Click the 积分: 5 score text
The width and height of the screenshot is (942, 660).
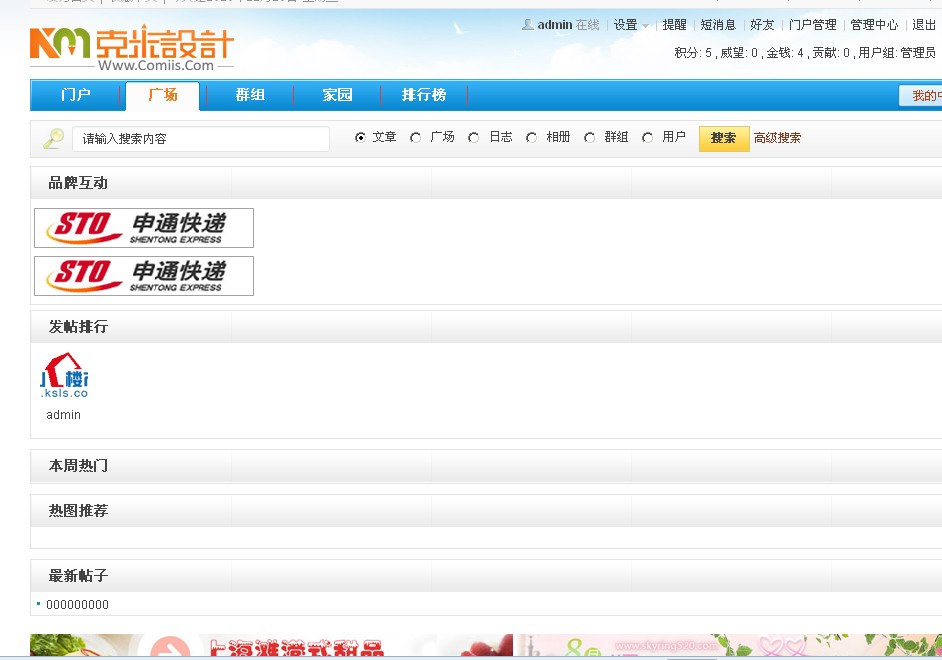[x=693, y=53]
